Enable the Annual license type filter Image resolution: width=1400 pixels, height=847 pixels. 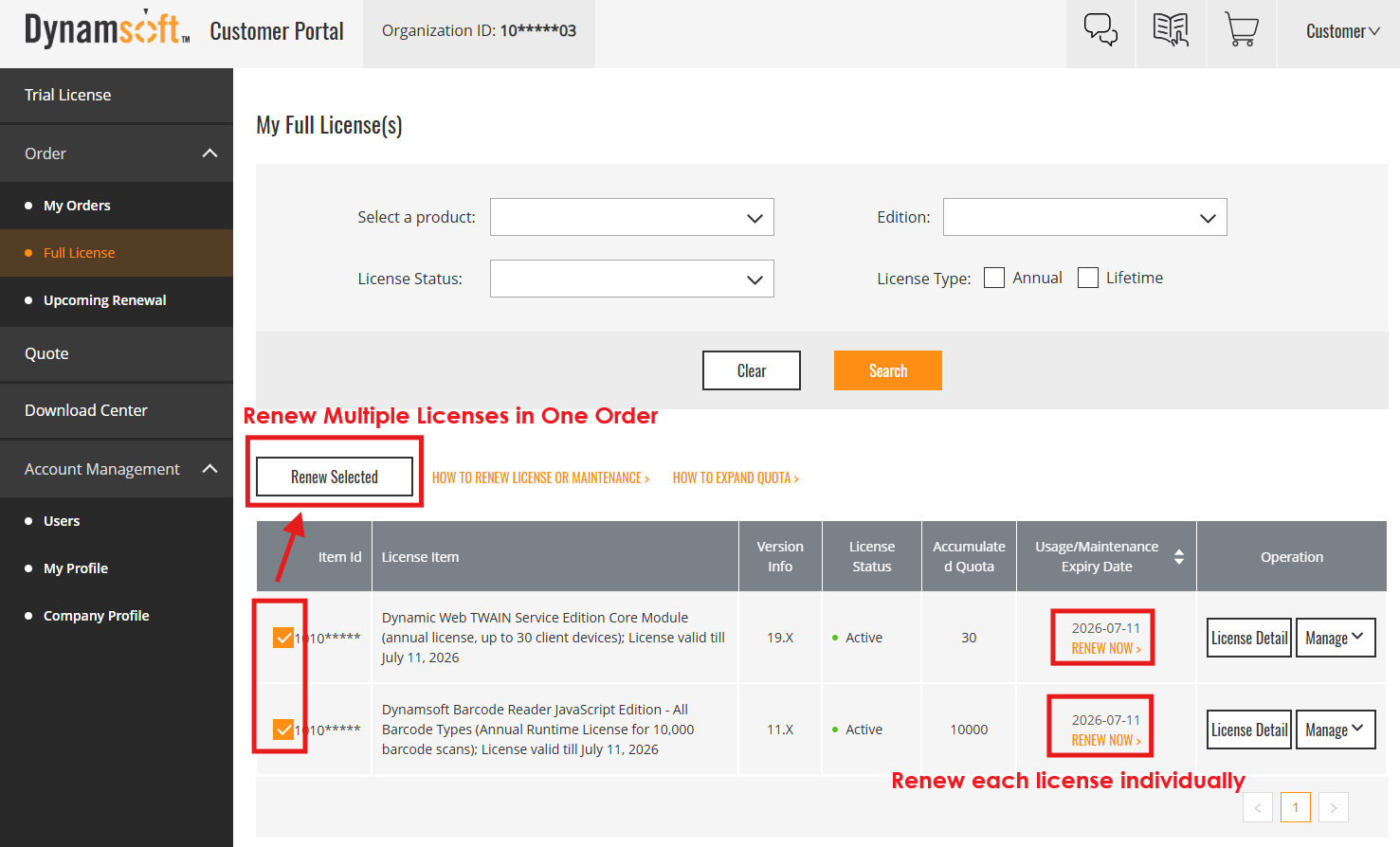pyautogui.click(x=993, y=277)
